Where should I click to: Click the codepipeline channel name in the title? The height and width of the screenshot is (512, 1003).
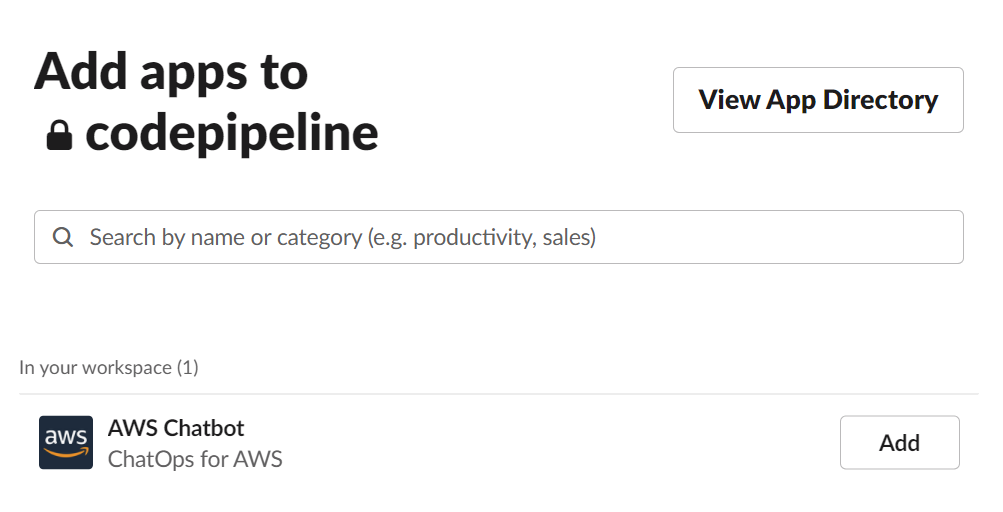click(232, 132)
